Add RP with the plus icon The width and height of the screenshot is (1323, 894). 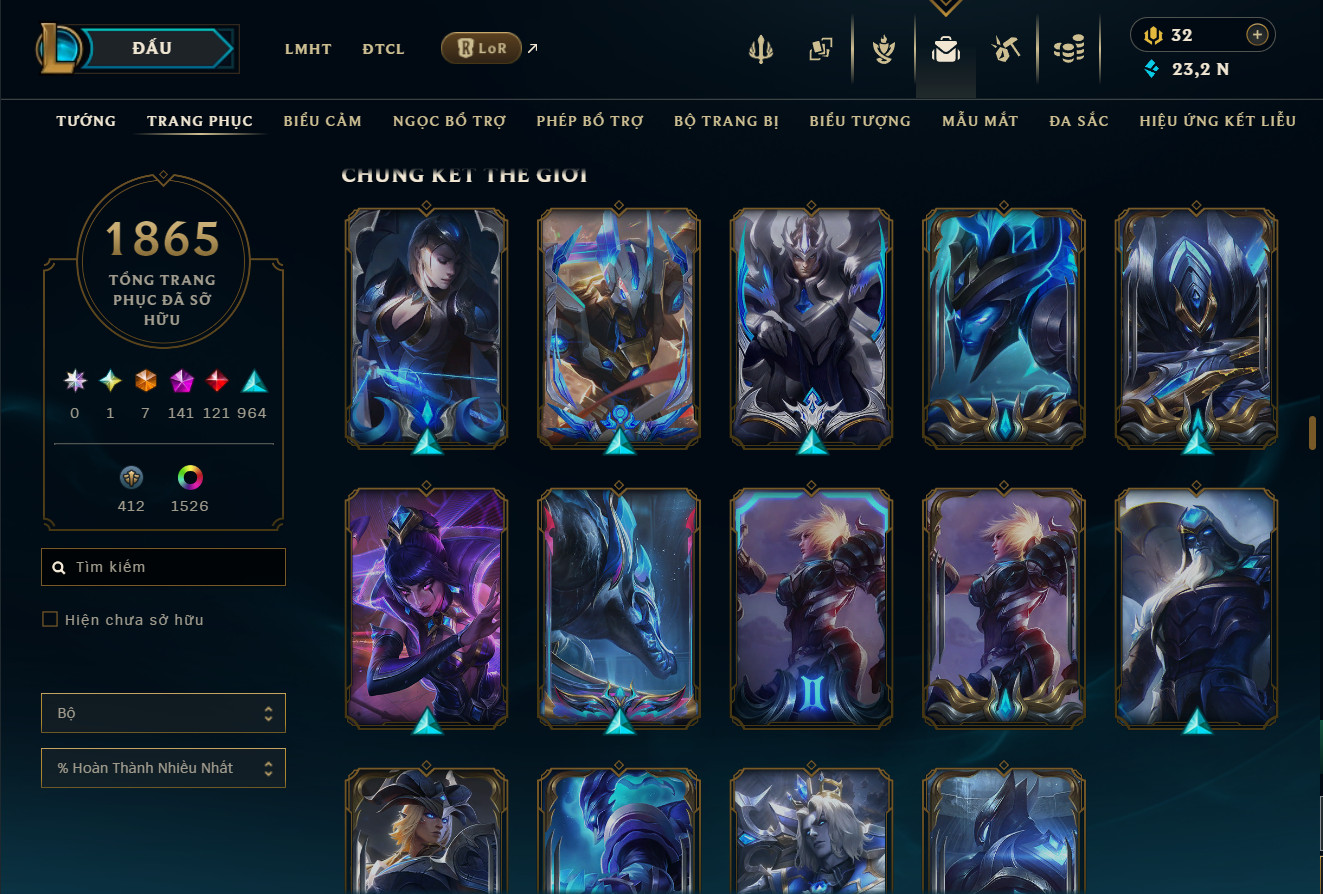1257,35
